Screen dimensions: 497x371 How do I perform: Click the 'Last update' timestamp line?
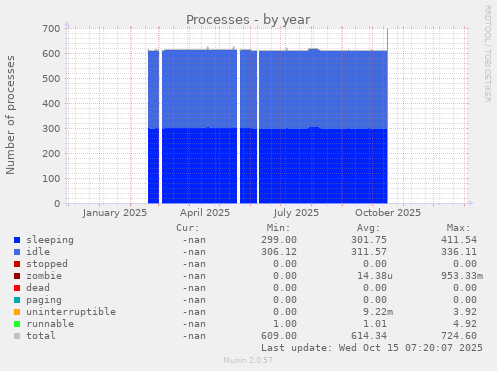[x=372, y=348]
